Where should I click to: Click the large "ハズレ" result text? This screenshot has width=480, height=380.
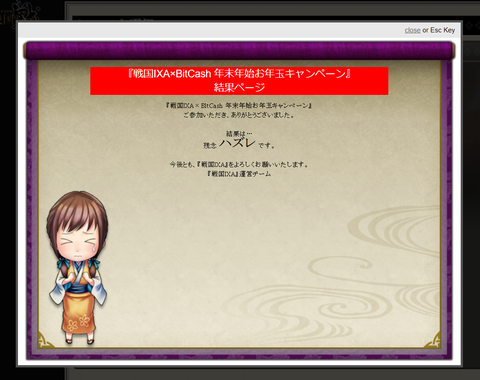(x=237, y=143)
